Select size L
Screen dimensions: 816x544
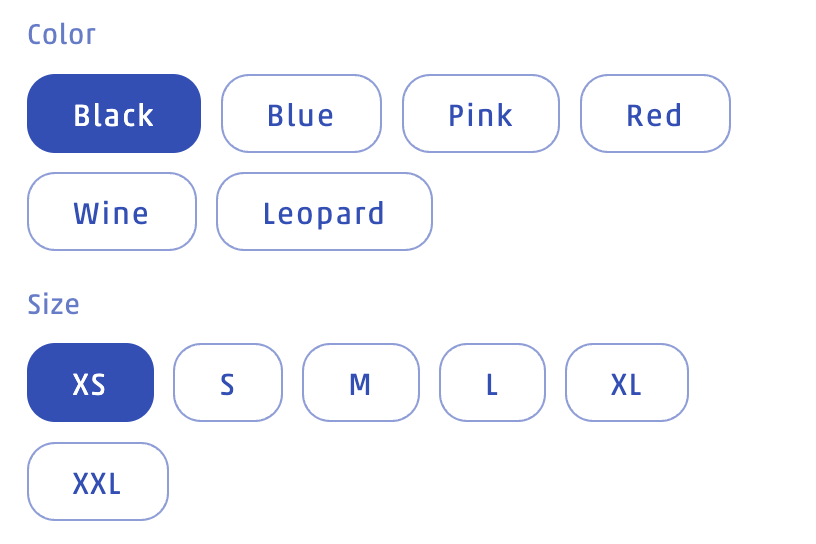(492, 383)
